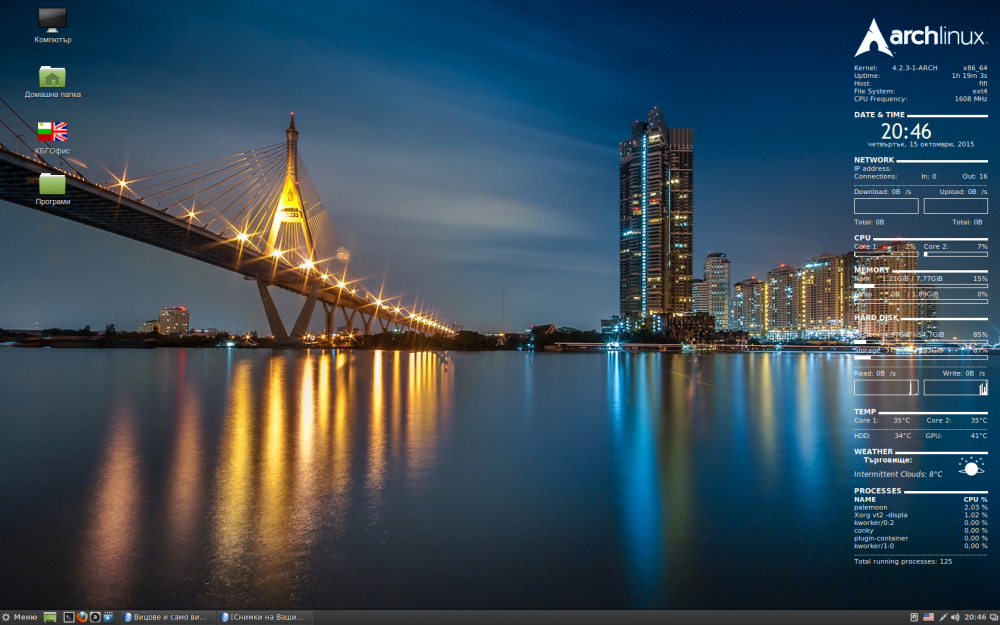This screenshot has width=1000, height=625.
Task: Click the Download graph box
Action: 886,206
